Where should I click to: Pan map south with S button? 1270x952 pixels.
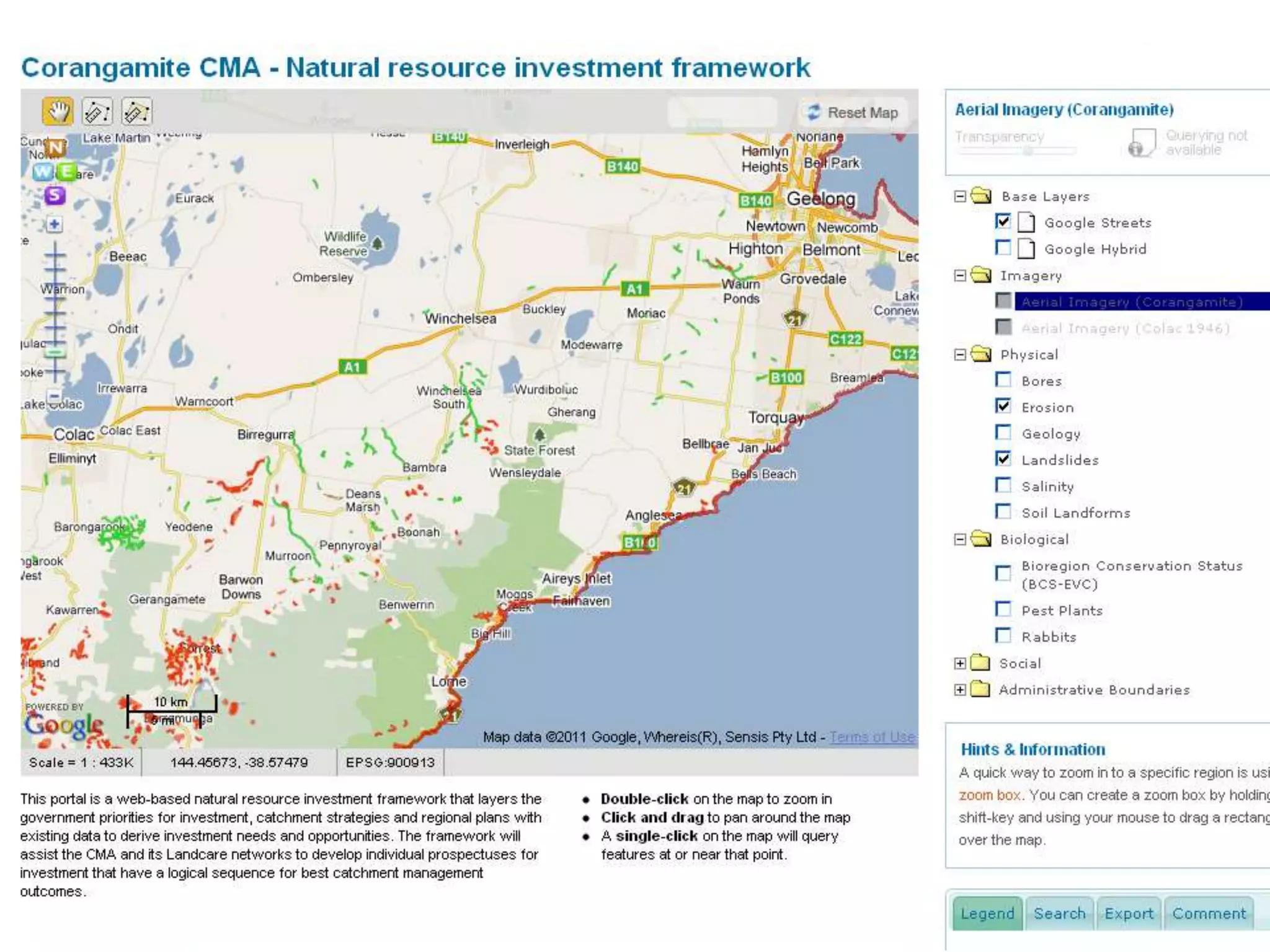click(55, 195)
